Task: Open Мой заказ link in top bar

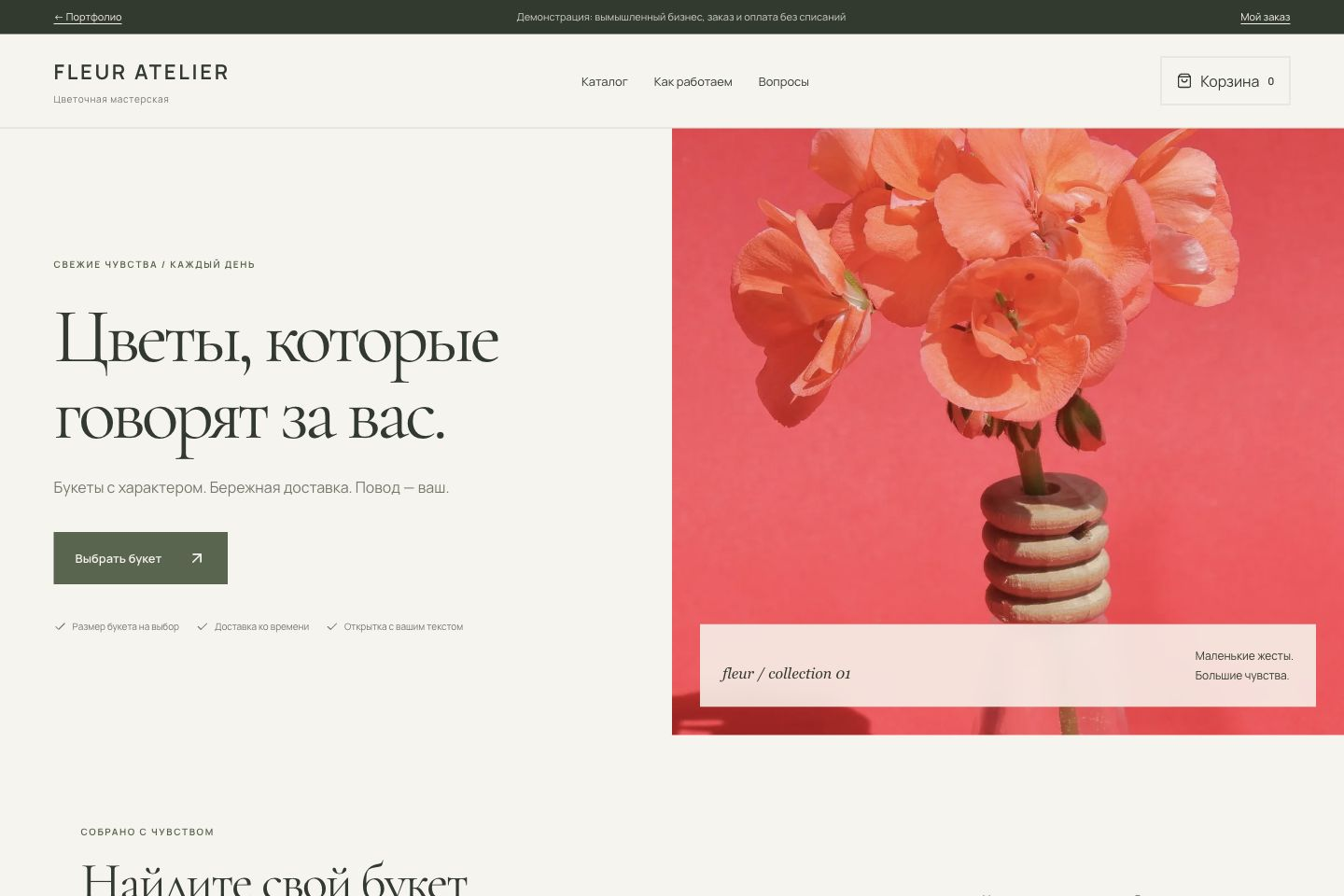Action: (1265, 17)
